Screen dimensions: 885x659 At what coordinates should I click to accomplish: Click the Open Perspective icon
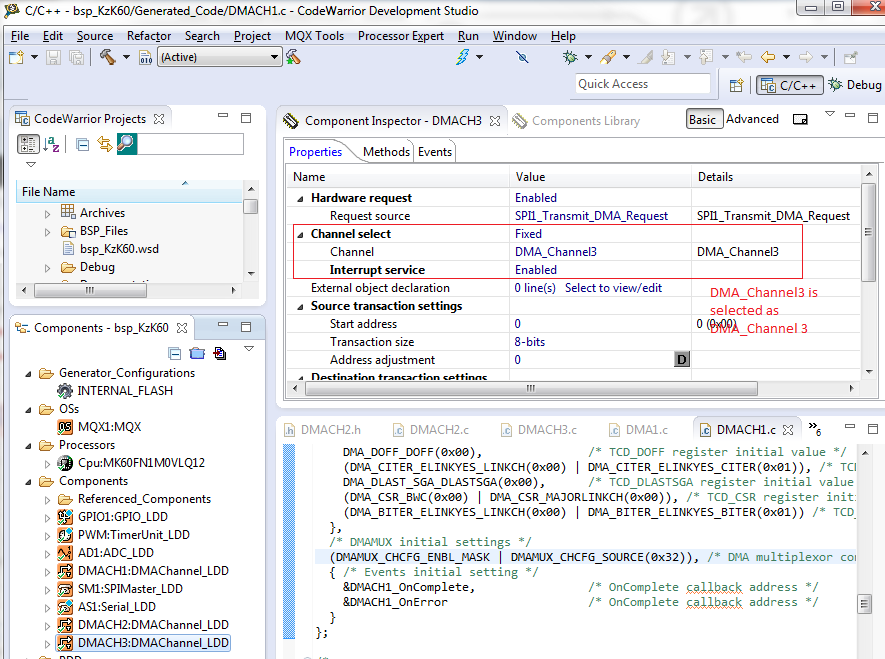(736, 85)
